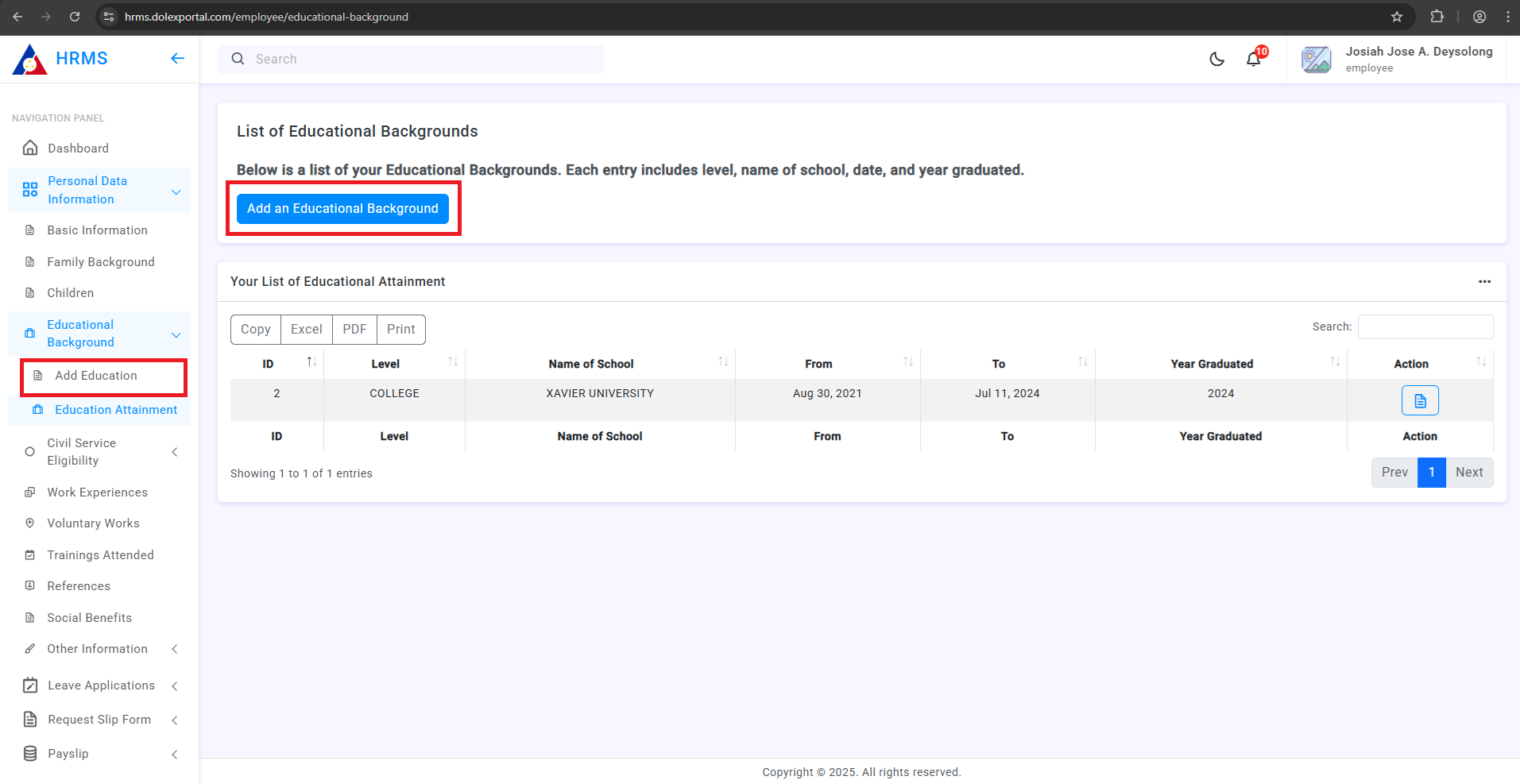The height and width of the screenshot is (784, 1520).
Task: Open notifications bell with red badge
Action: pyautogui.click(x=1254, y=59)
